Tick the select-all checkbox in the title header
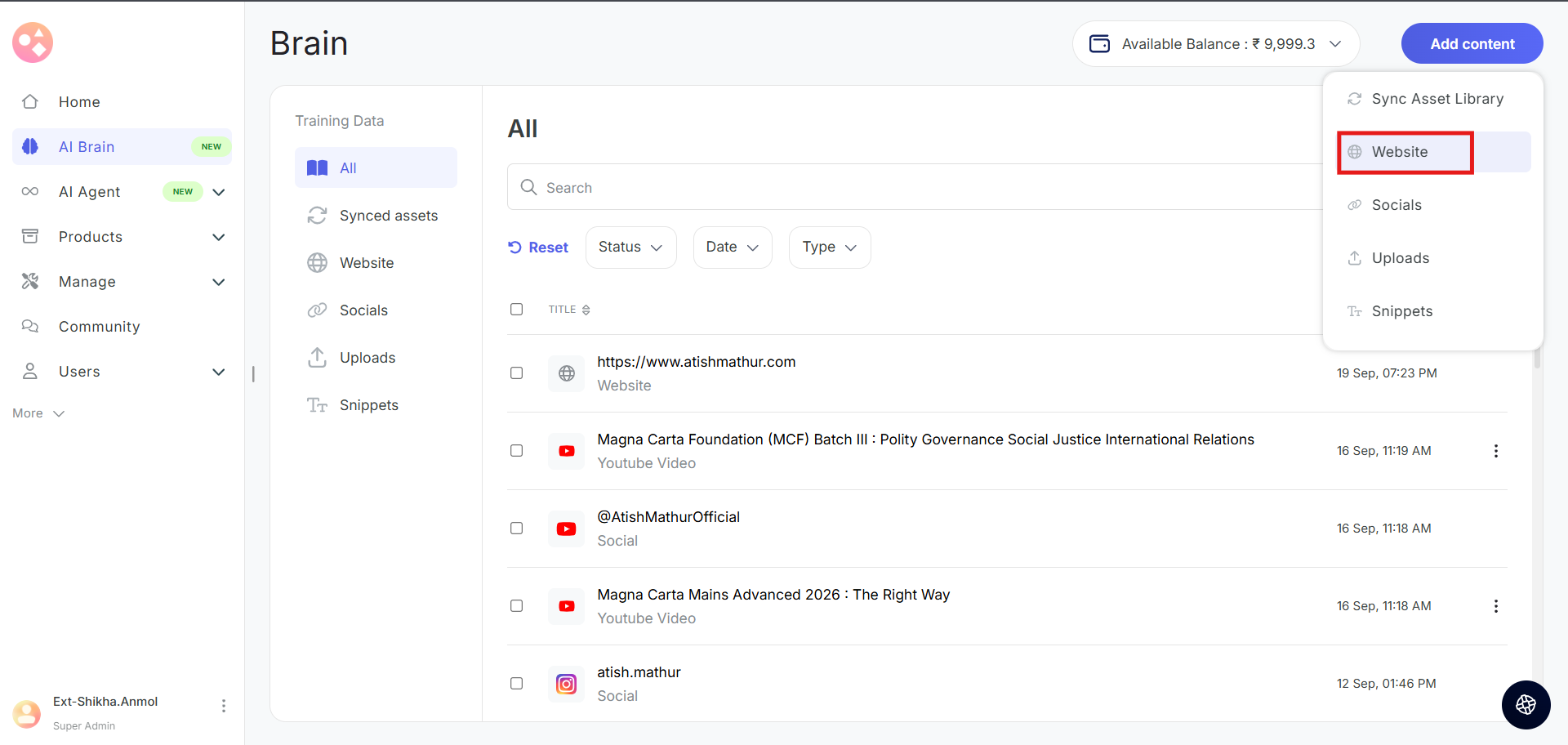This screenshot has width=1568, height=745. click(x=516, y=310)
